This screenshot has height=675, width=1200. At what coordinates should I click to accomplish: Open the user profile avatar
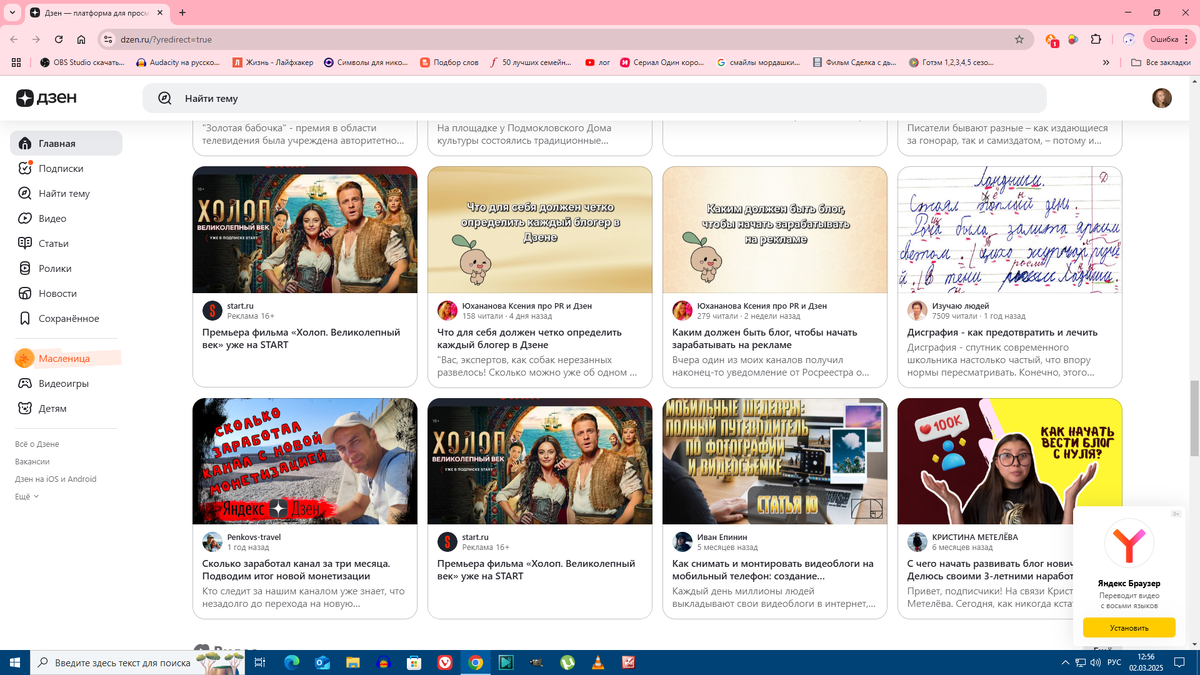tap(1161, 98)
